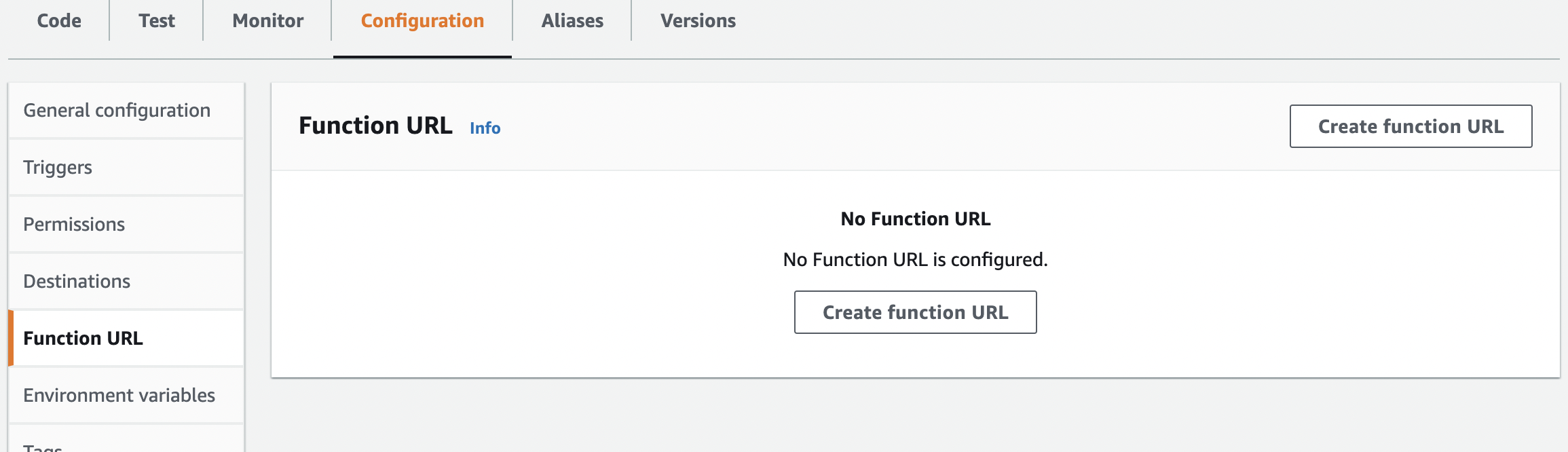This screenshot has width=1568, height=452.
Task: Open the partially visible Tags sidebar item
Action: (43, 447)
